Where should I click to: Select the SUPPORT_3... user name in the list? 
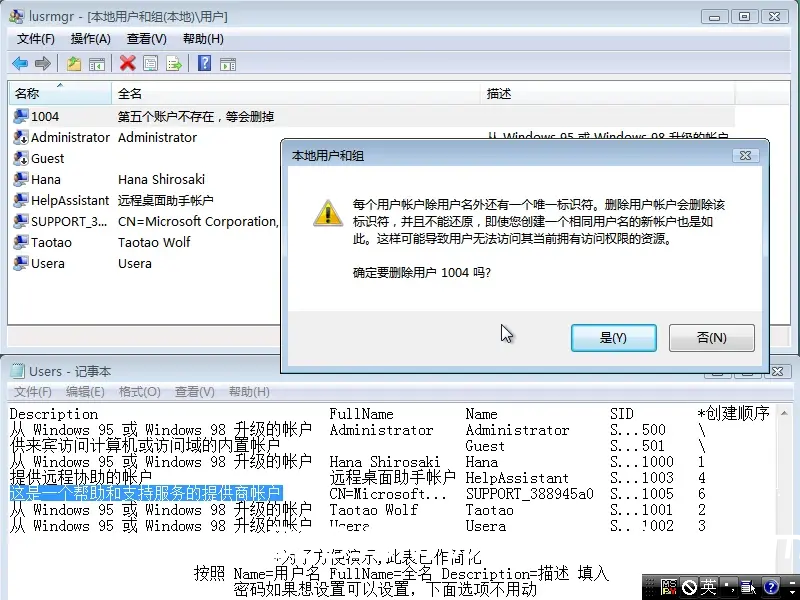[69, 221]
